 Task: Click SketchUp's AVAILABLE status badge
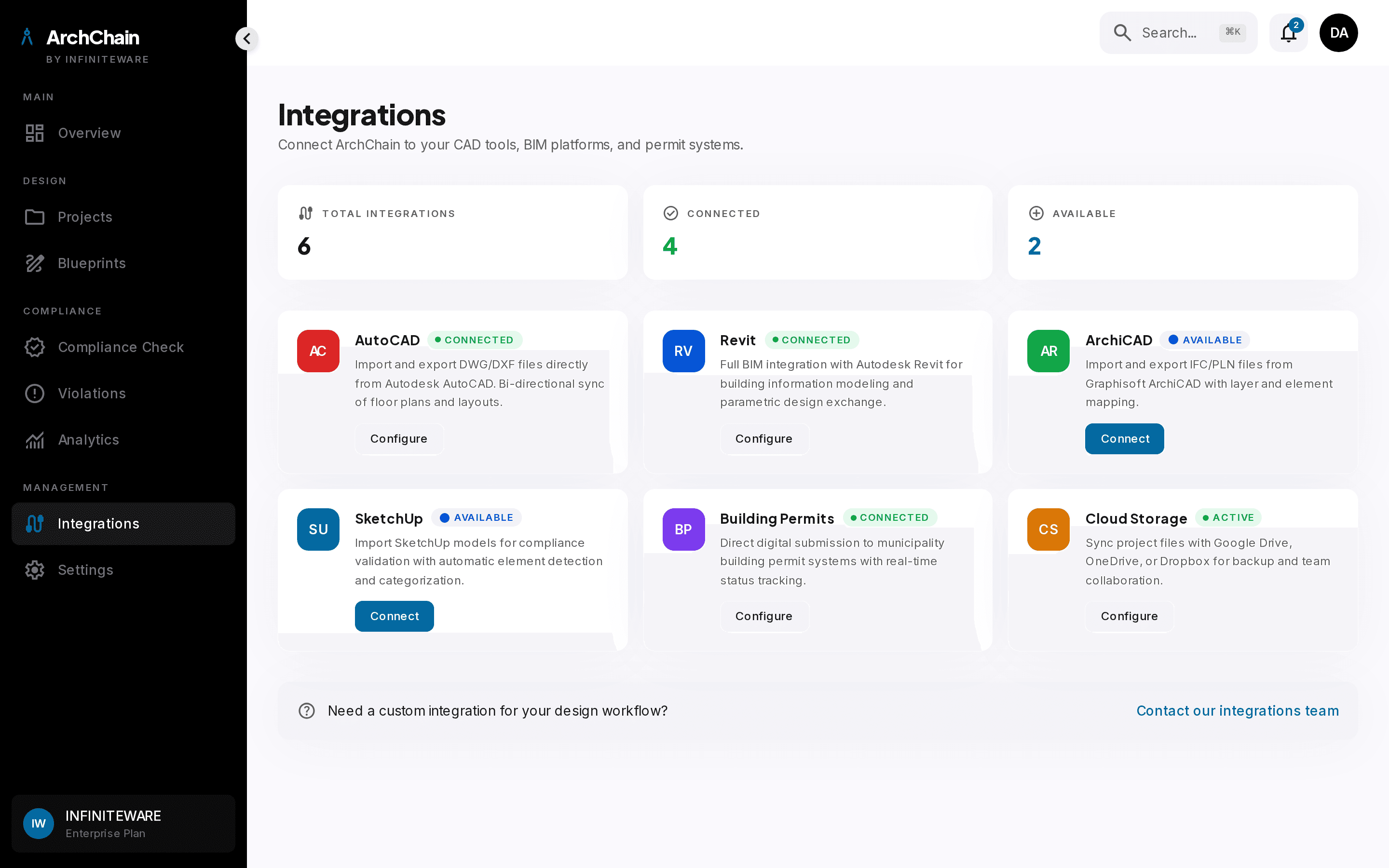(x=477, y=517)
